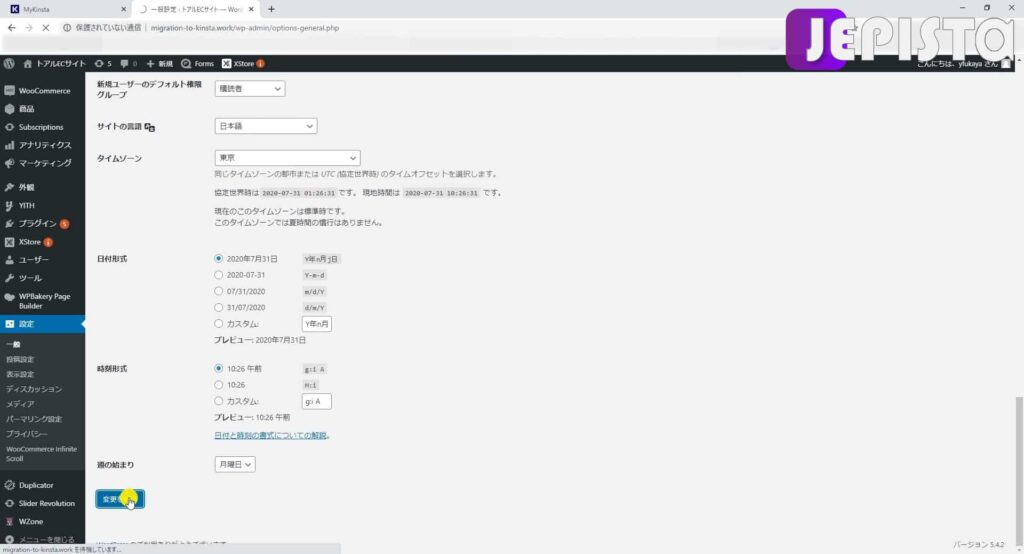Screen dimensions: 1024x554
Task: Click the アナリティクス bar chart icon
Action: tap(9, 145)
